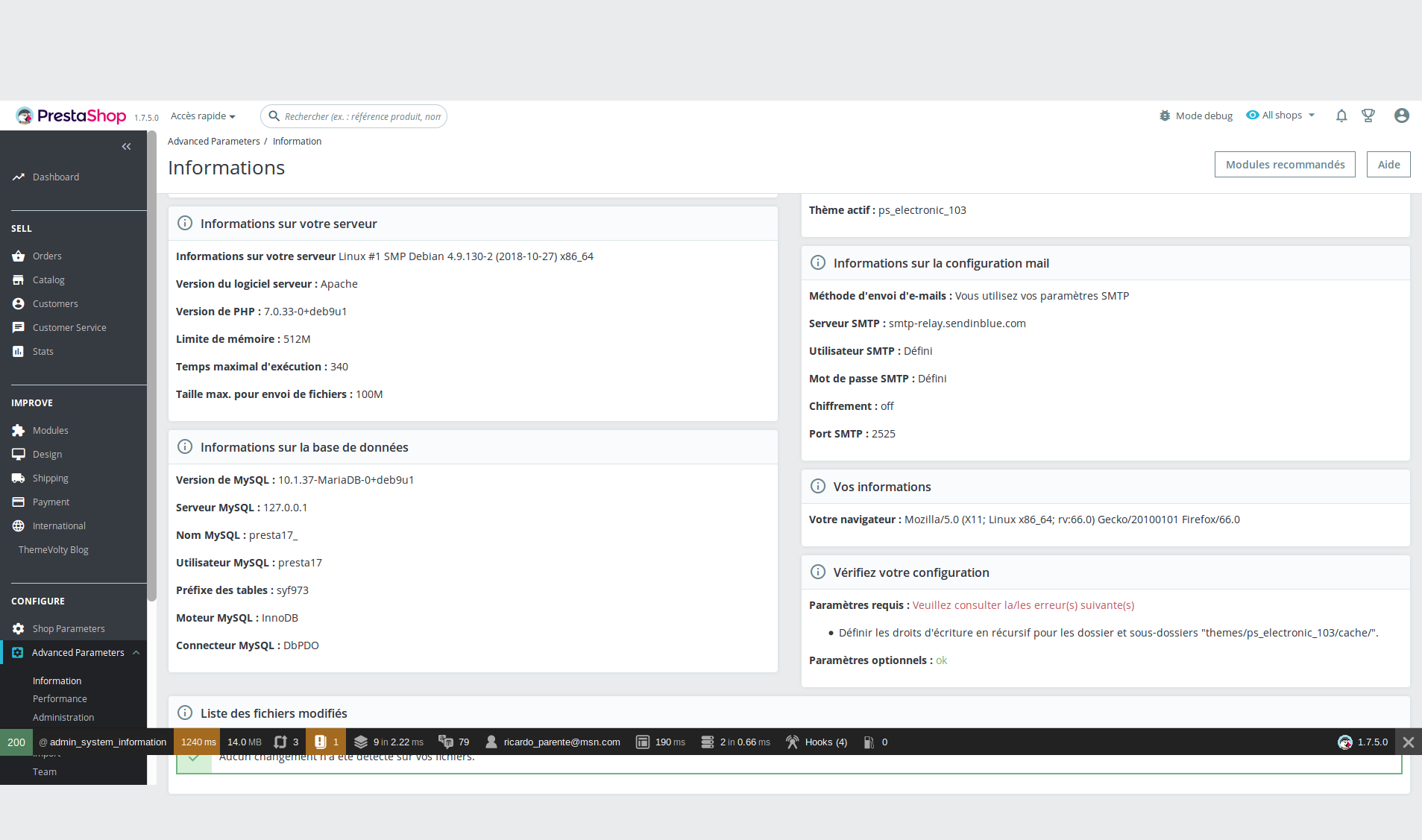Open Team submenu item
1422x840 pixels.
click(x=45, y=771)
